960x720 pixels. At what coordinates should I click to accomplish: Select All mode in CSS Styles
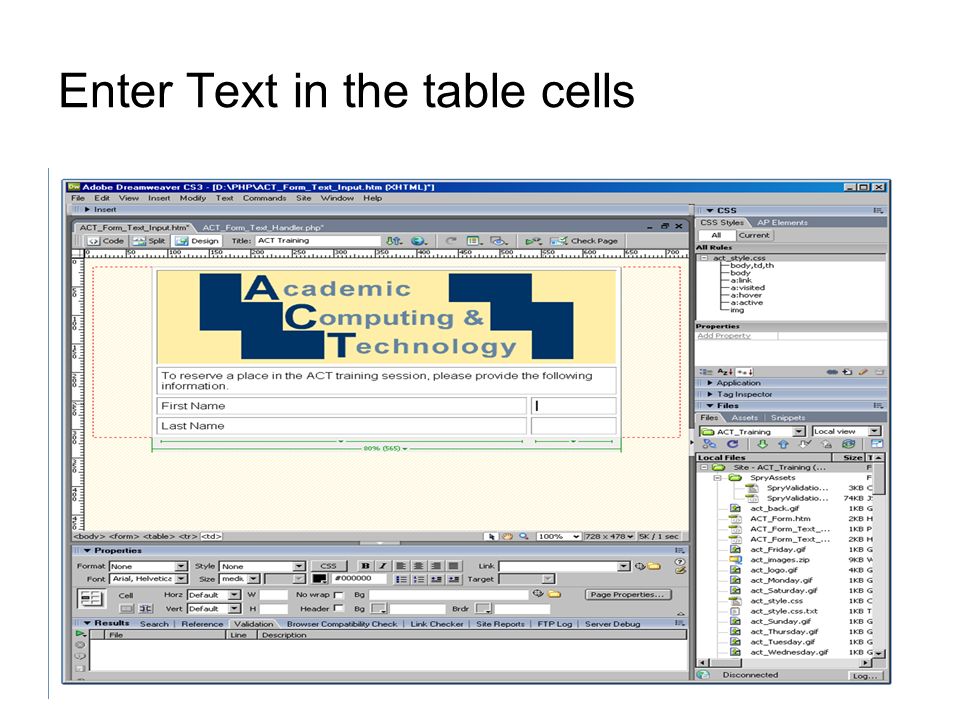[x=716, y=235]
